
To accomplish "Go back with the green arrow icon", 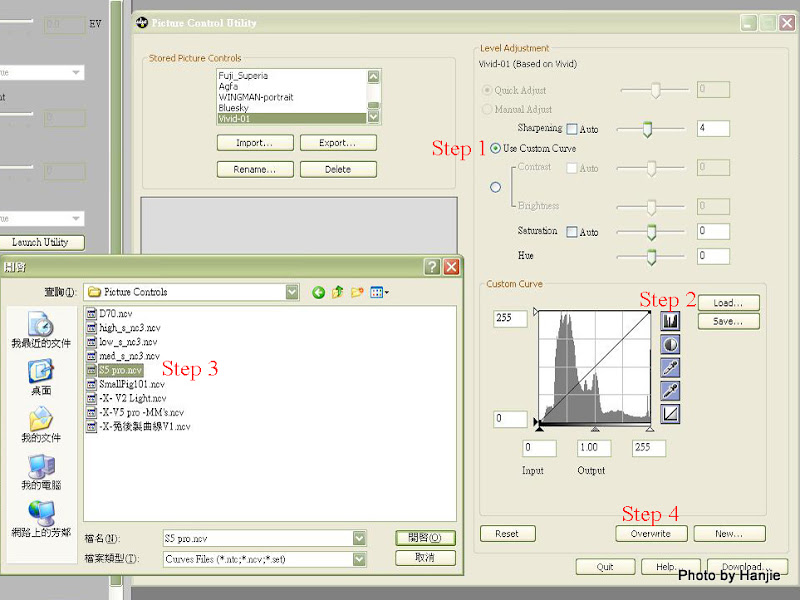I will [319, 292].
